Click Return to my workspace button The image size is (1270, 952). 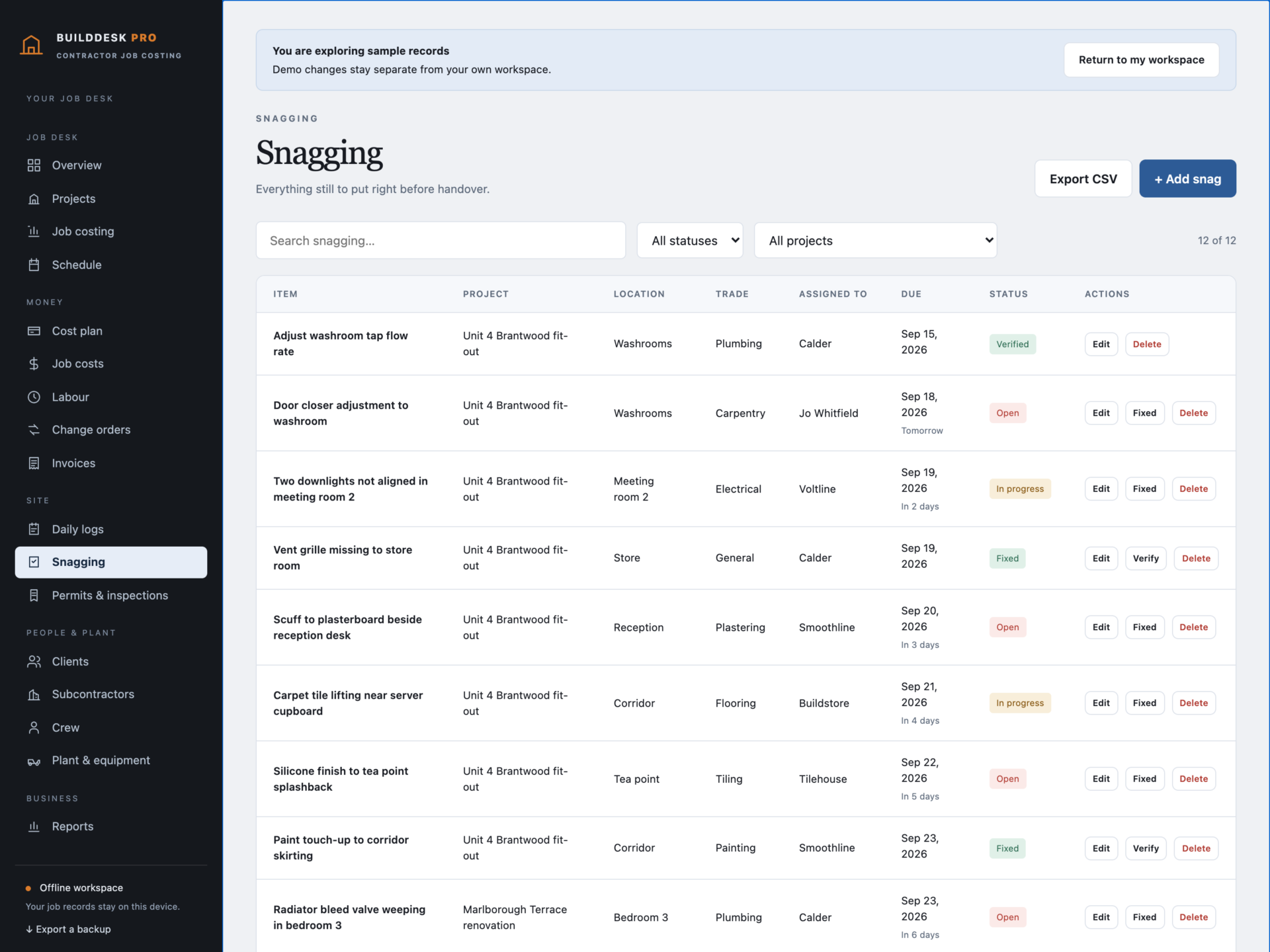1141,60
